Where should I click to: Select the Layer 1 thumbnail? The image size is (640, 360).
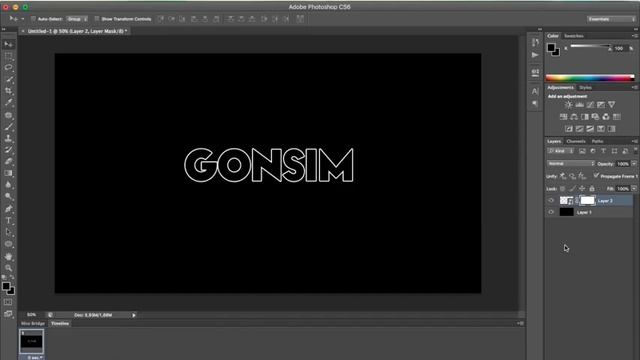point(566,212)
